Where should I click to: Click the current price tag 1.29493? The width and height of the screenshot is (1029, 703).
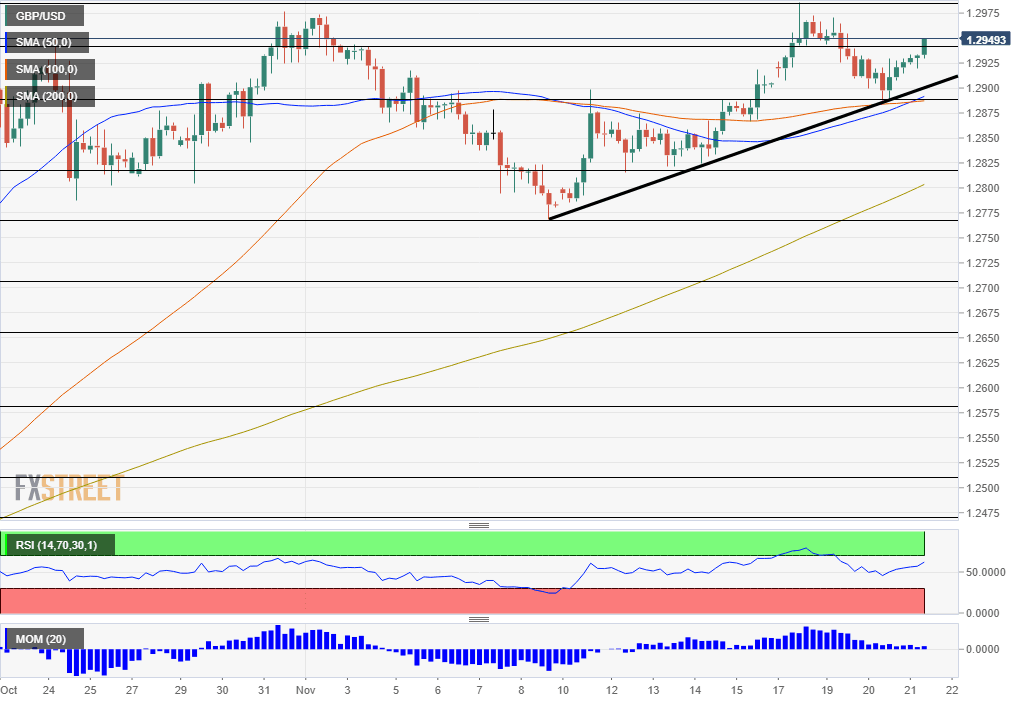987,40
